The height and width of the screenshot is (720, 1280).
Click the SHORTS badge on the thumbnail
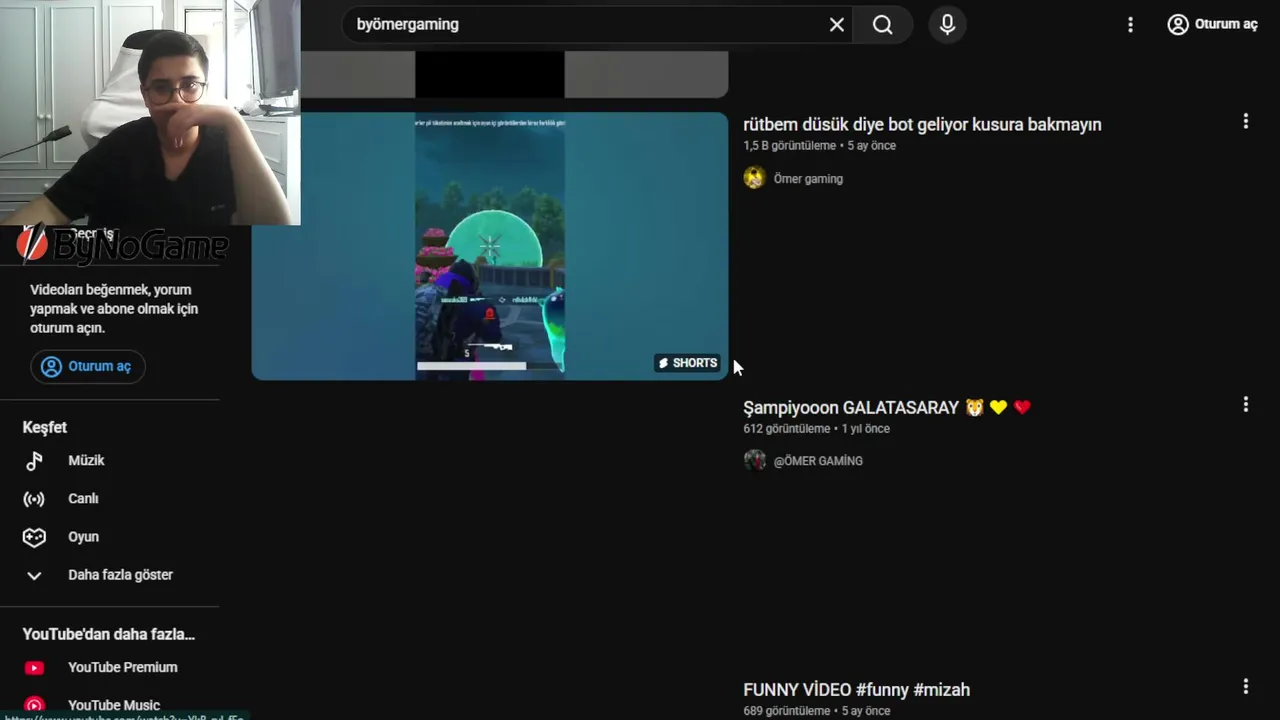688,363
